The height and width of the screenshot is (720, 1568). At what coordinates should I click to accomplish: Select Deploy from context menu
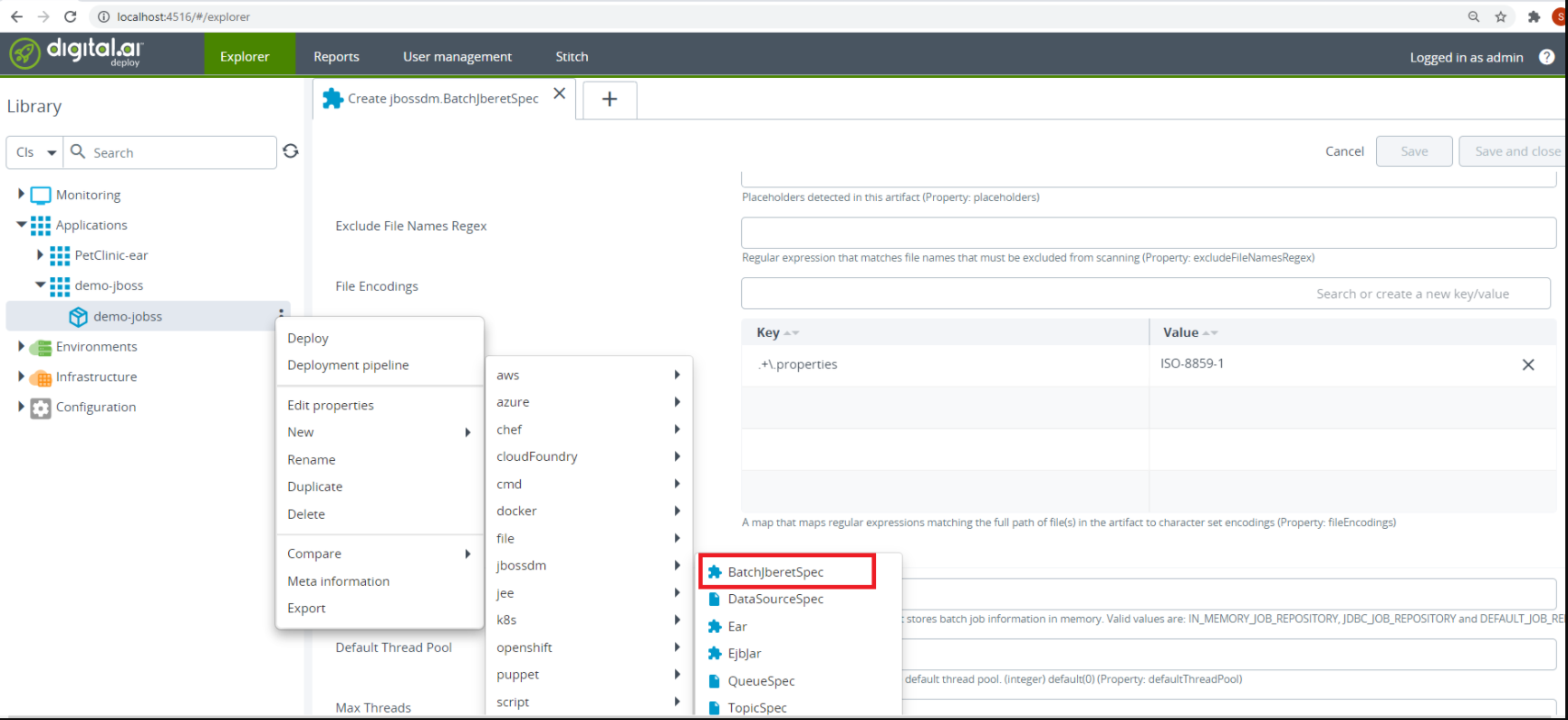click(380, 338)
